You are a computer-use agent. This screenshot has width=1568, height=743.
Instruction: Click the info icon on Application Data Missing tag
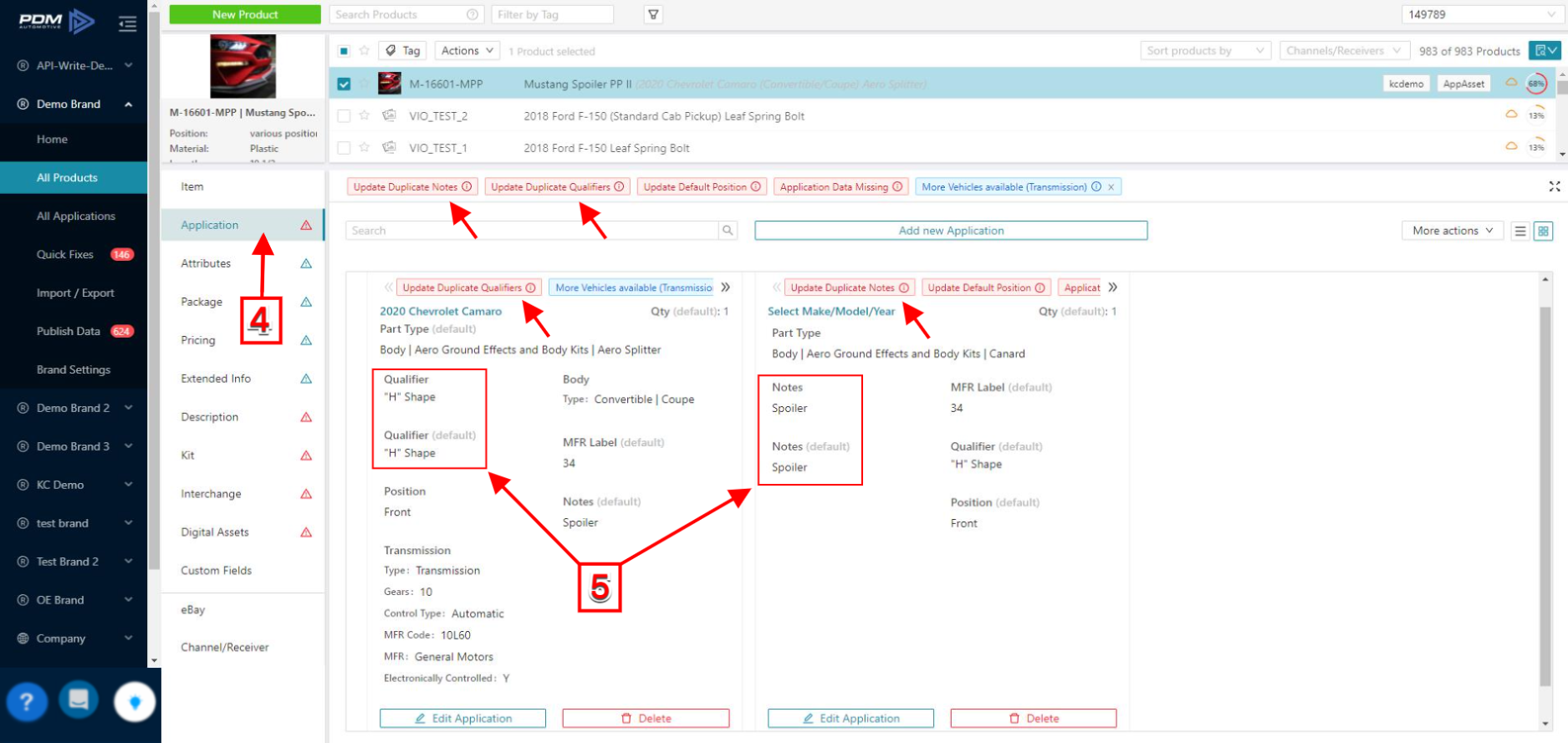pos(897,186)
